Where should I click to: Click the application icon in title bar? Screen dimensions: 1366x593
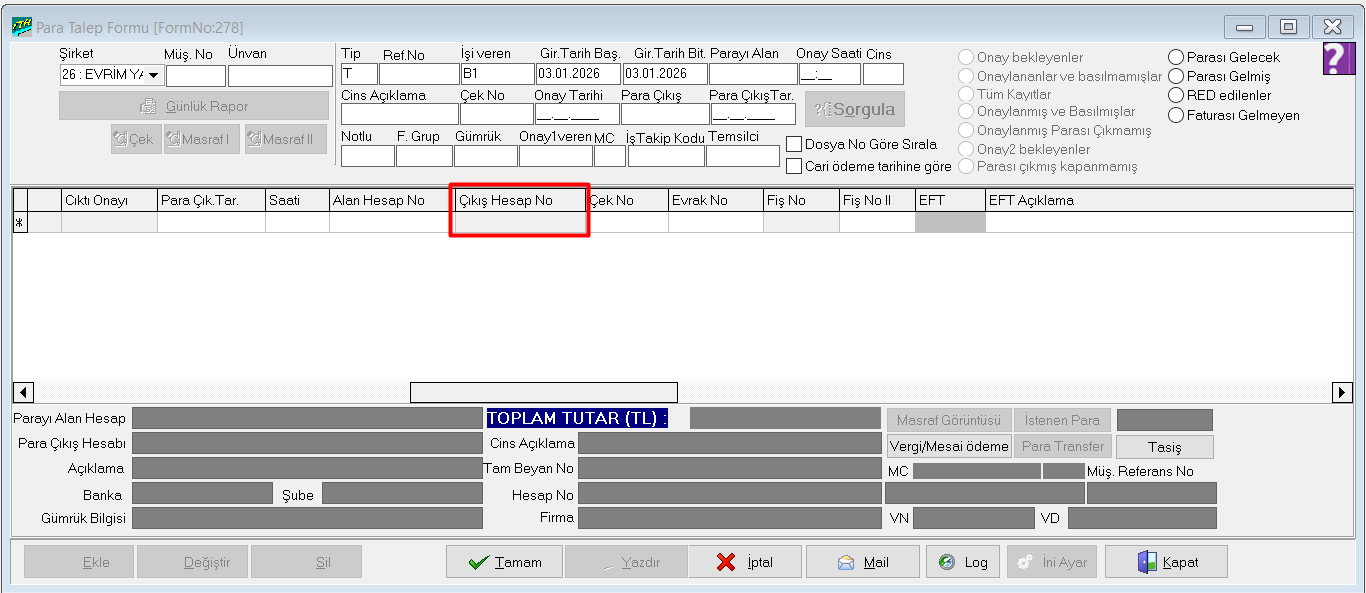(x=20, y=27)
